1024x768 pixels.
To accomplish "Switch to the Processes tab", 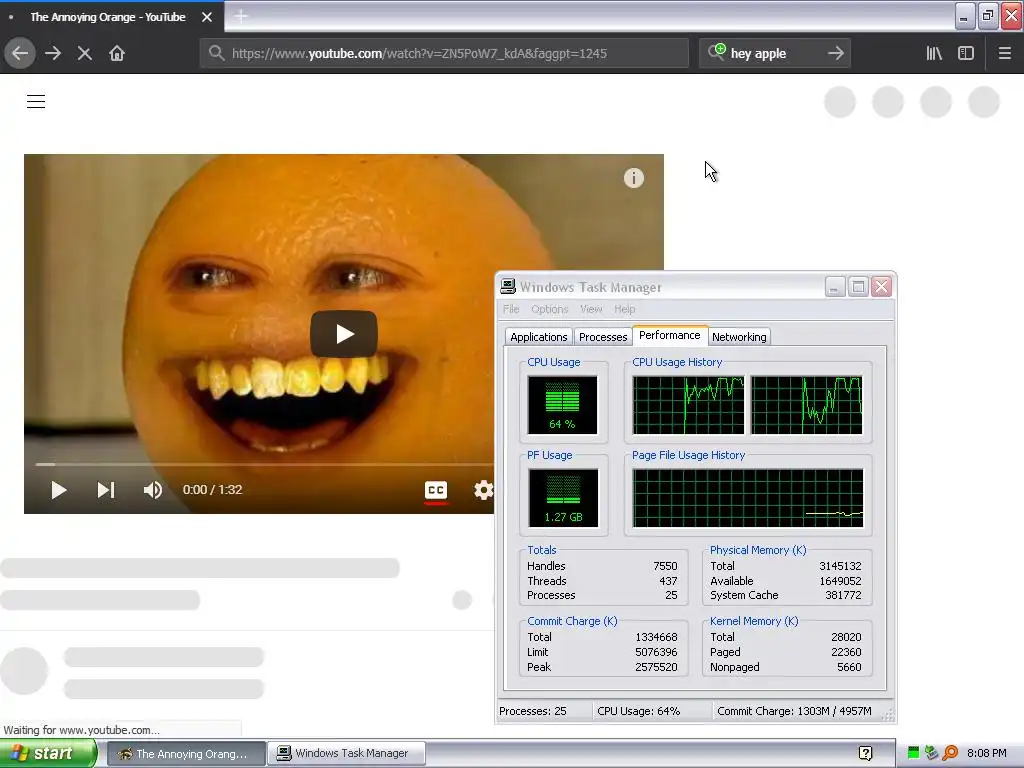I will (603, 337).
